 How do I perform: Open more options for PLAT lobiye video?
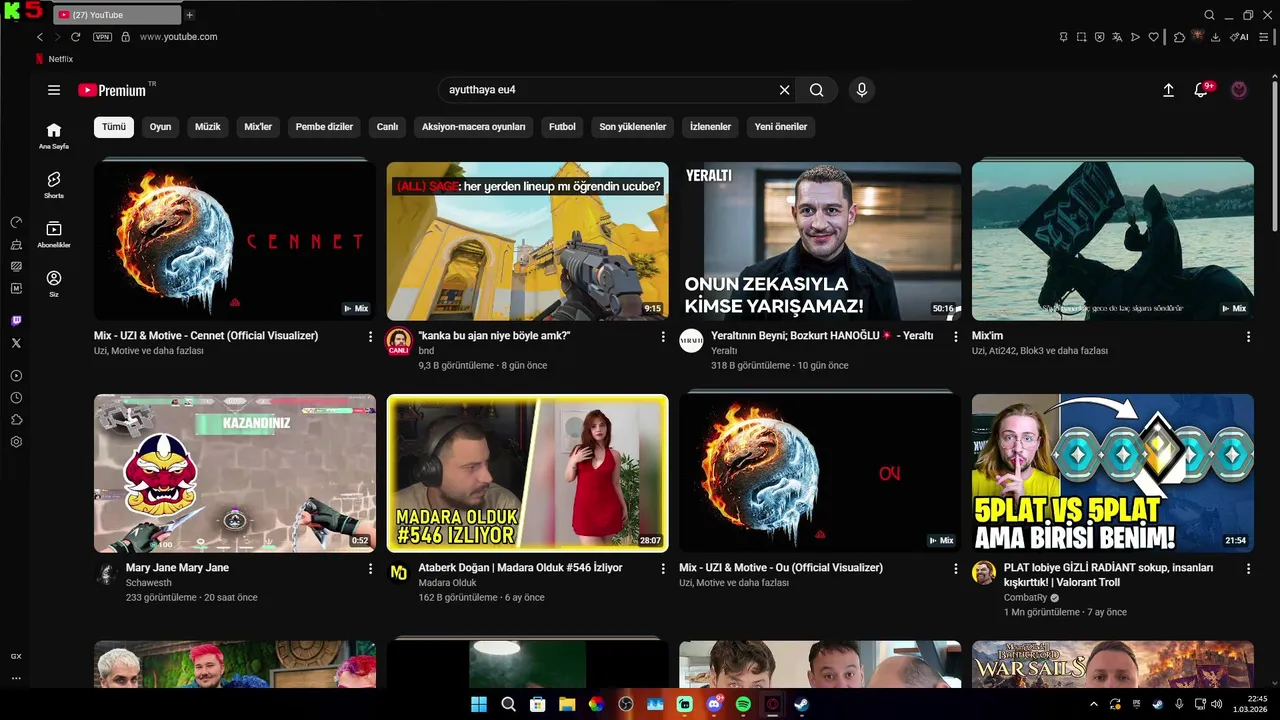(x=1248, y=569)
